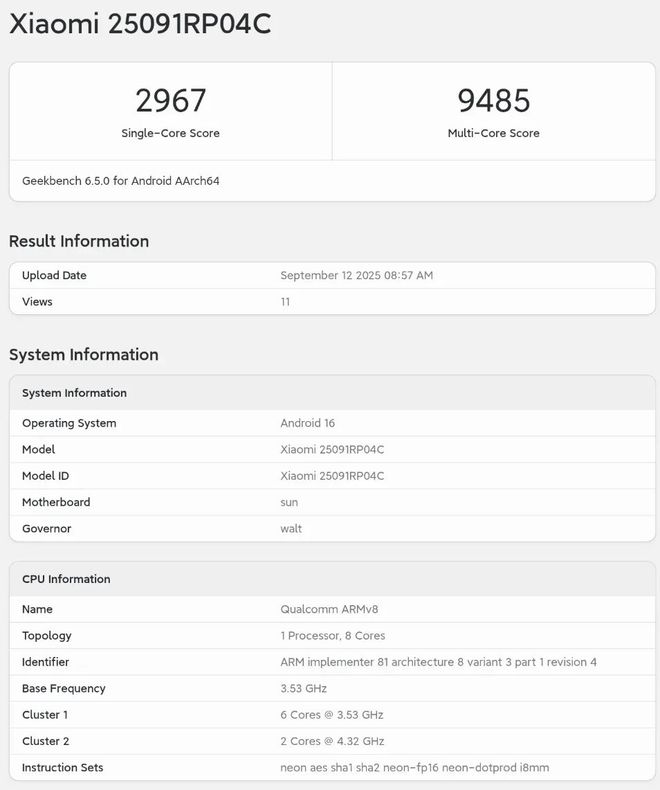Select the Governor value walt
The image size is (660, 790).
[291, 529]
